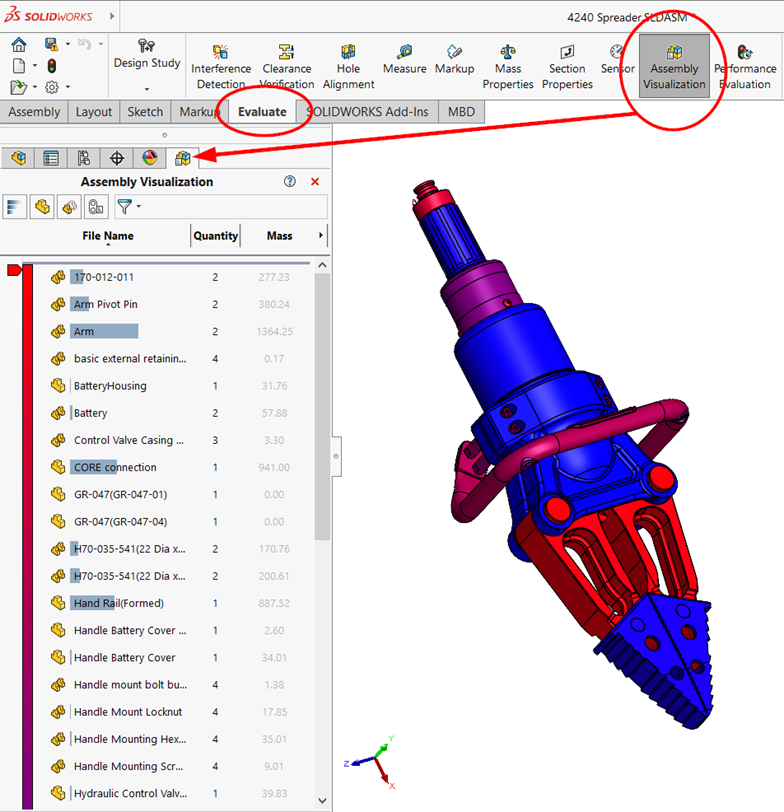Open Design Study tool
The width and height of the screenshot is (784, 812).
click(147, 54)
